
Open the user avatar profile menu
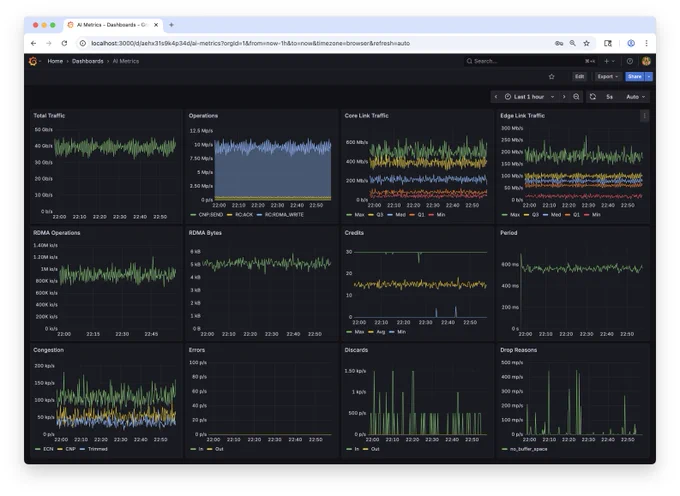coord(646,61)
